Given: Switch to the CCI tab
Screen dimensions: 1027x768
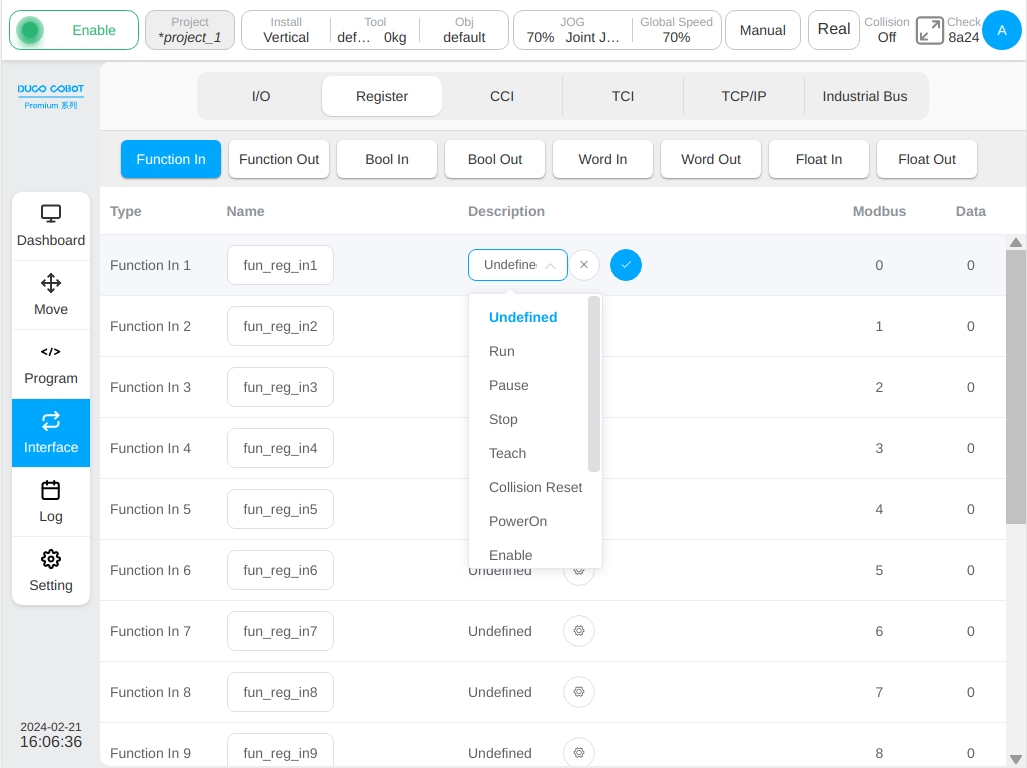Looking at the screenshot, I should 502,96.
